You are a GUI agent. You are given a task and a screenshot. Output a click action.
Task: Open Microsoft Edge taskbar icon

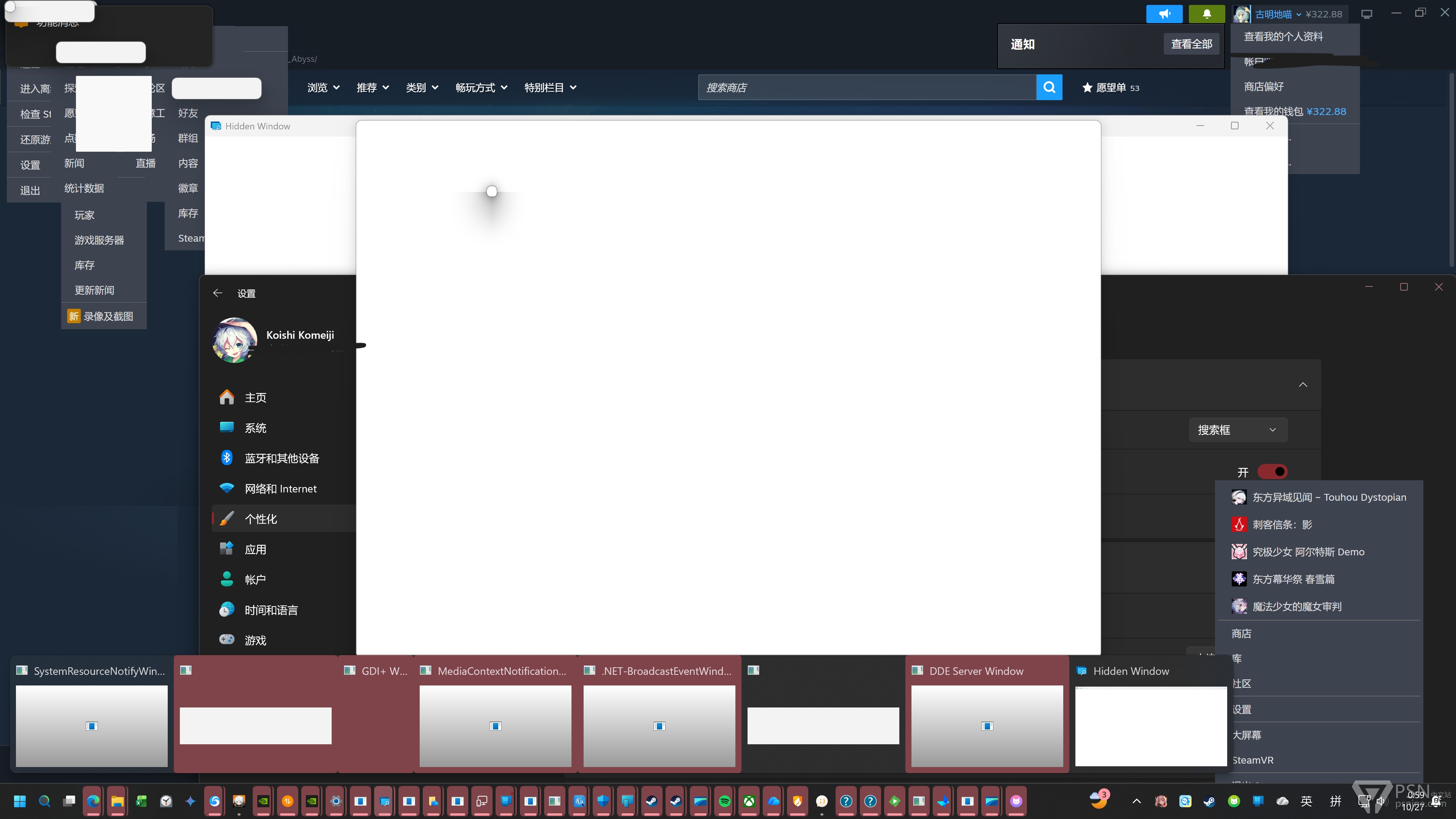point(93,801)
